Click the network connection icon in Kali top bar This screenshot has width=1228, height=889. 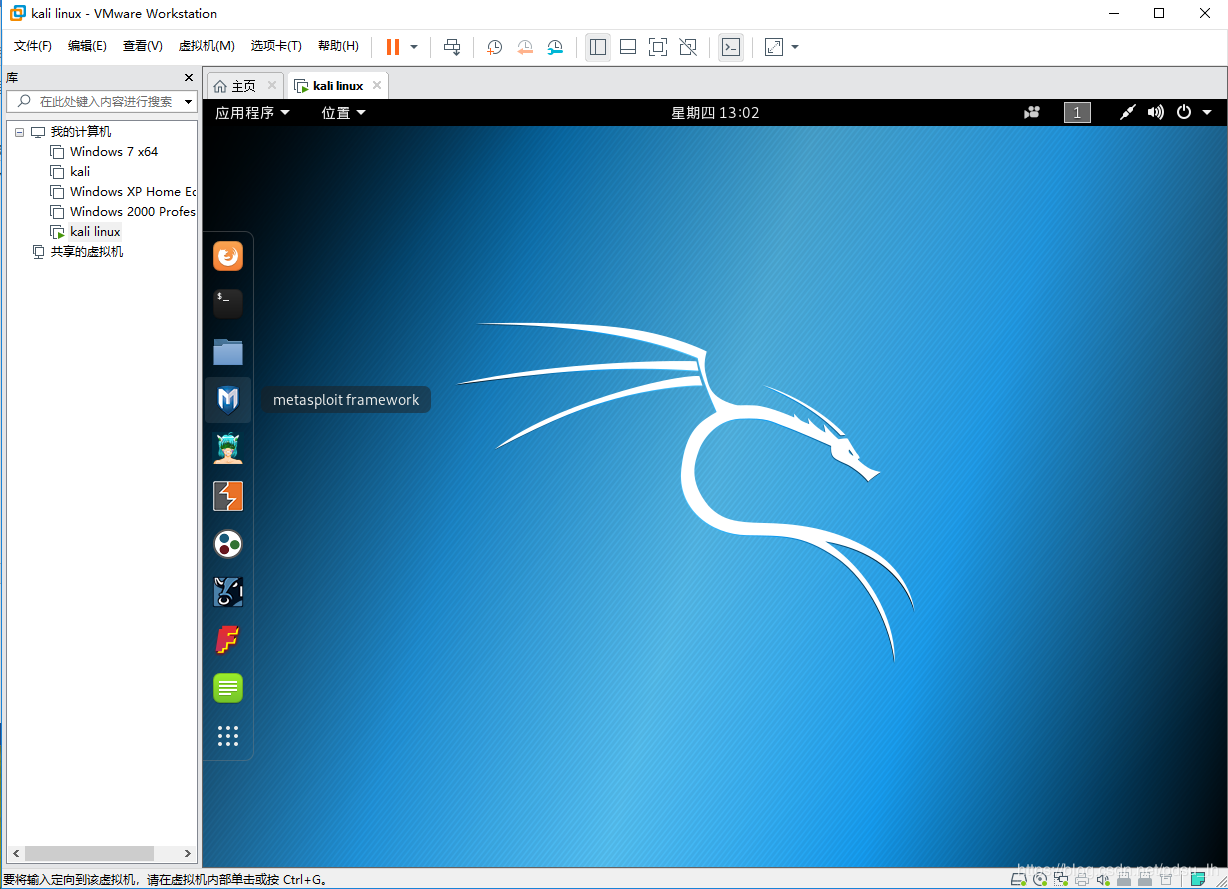pos(1127,113)
